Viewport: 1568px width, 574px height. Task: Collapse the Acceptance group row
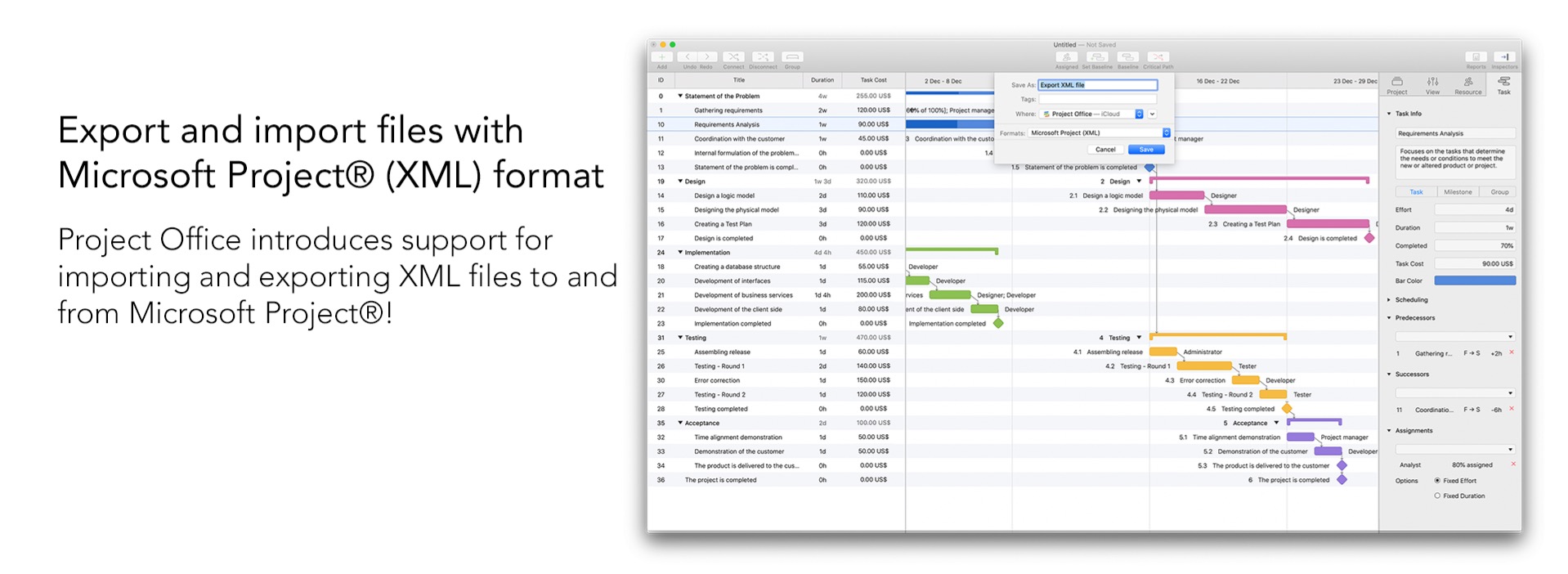click(x=680, y=423)
